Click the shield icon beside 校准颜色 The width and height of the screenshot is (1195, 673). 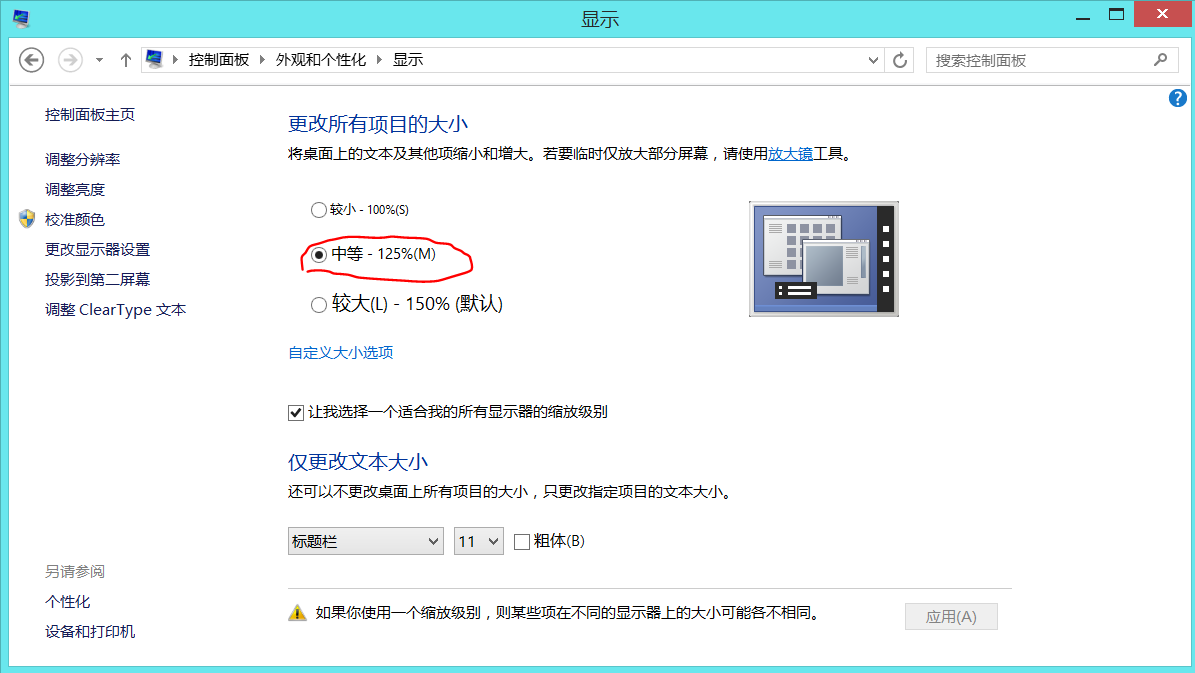coord(27,219)
